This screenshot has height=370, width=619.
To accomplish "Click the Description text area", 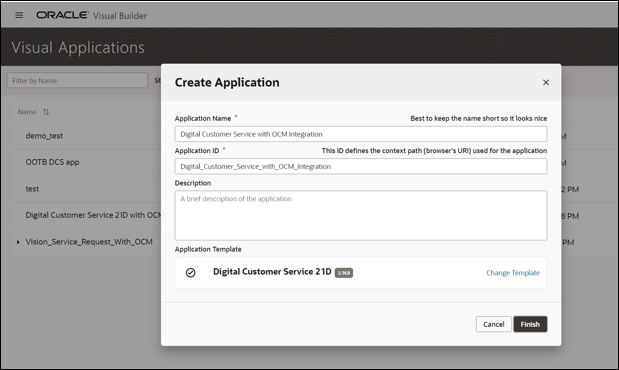I will (361, 215).
